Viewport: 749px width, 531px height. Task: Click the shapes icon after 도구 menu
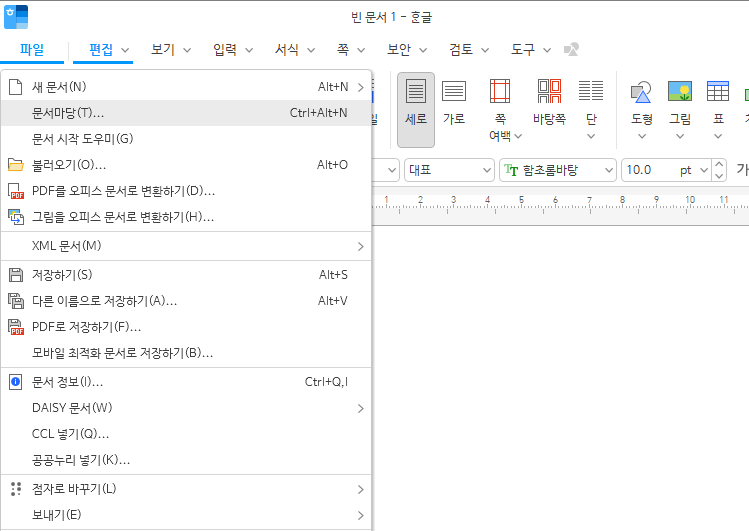point(571,50)
